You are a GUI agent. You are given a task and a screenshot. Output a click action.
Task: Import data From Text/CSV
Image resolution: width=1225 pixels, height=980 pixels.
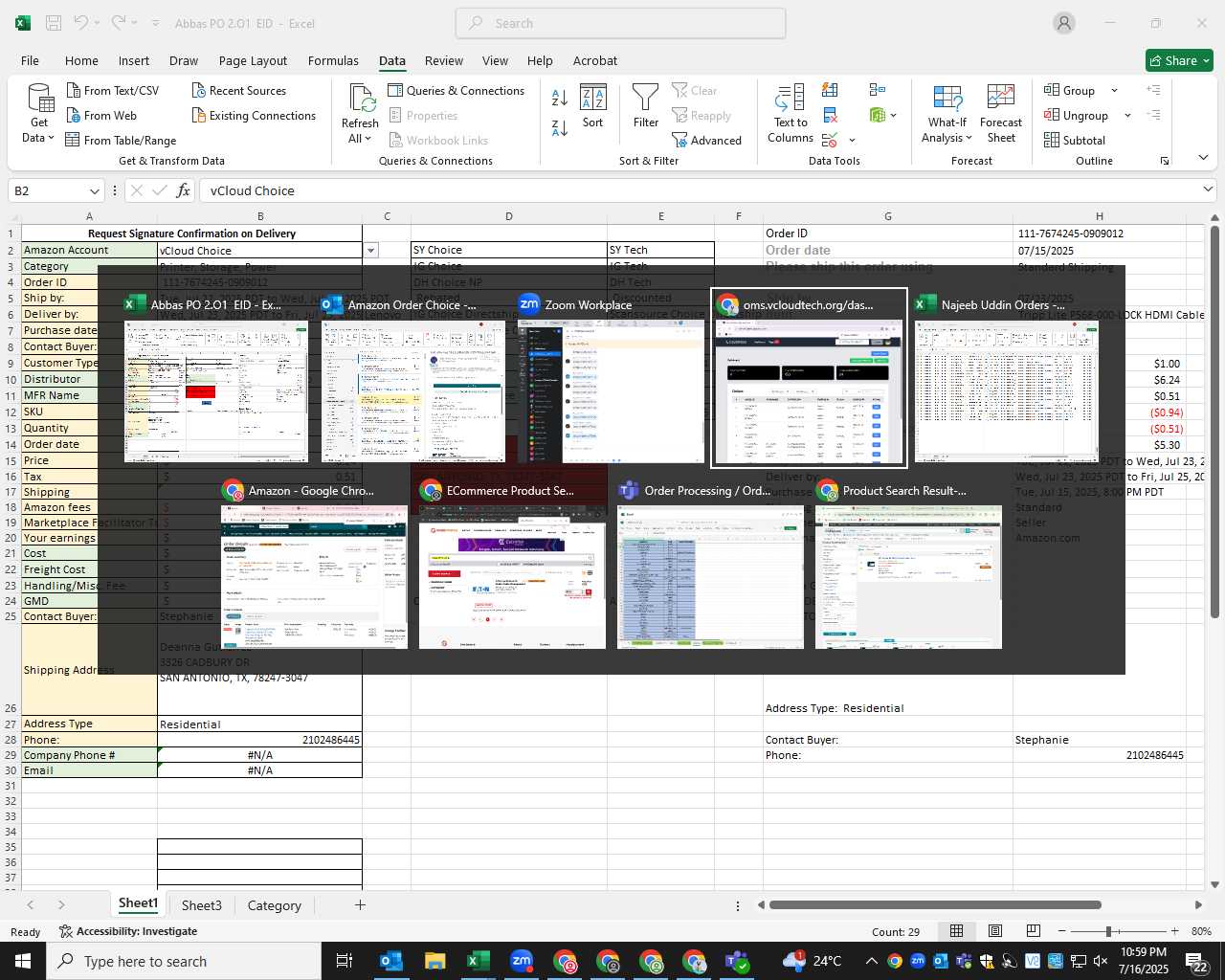point(112,90)
